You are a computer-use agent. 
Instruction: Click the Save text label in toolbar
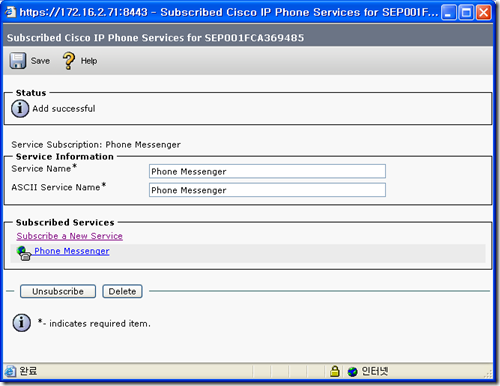(x=40, y=61)
